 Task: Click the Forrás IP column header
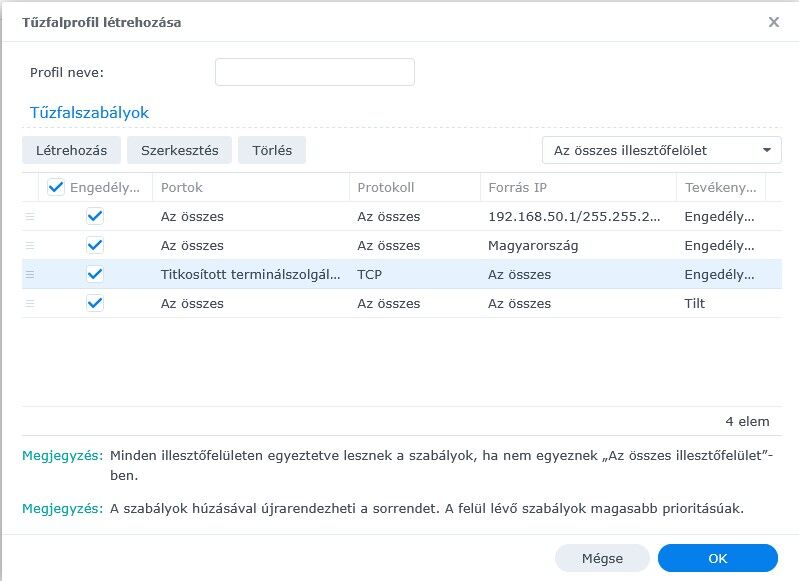[578, 188]
